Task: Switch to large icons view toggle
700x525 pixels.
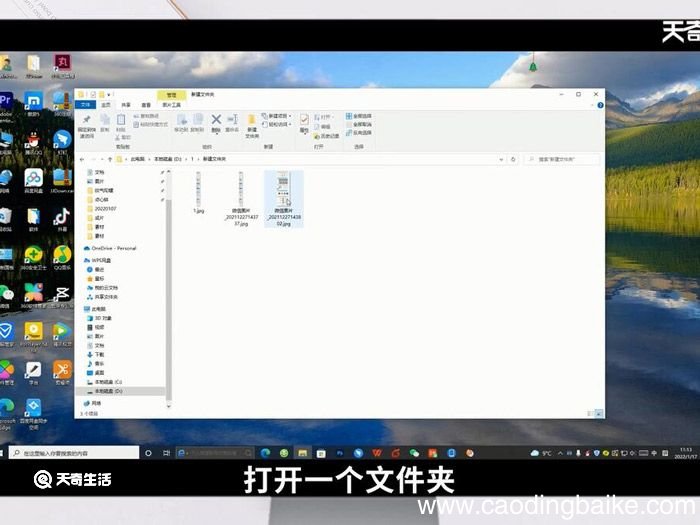Action: [599, 414]
